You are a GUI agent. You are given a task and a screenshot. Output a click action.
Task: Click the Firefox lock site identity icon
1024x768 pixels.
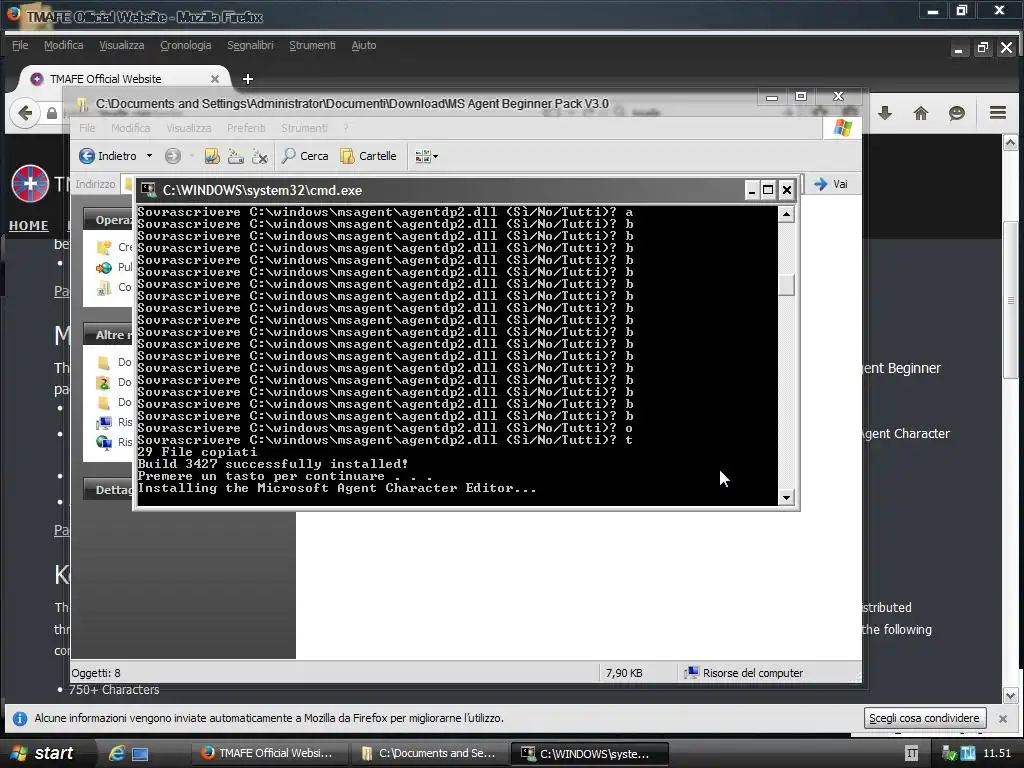52,114
